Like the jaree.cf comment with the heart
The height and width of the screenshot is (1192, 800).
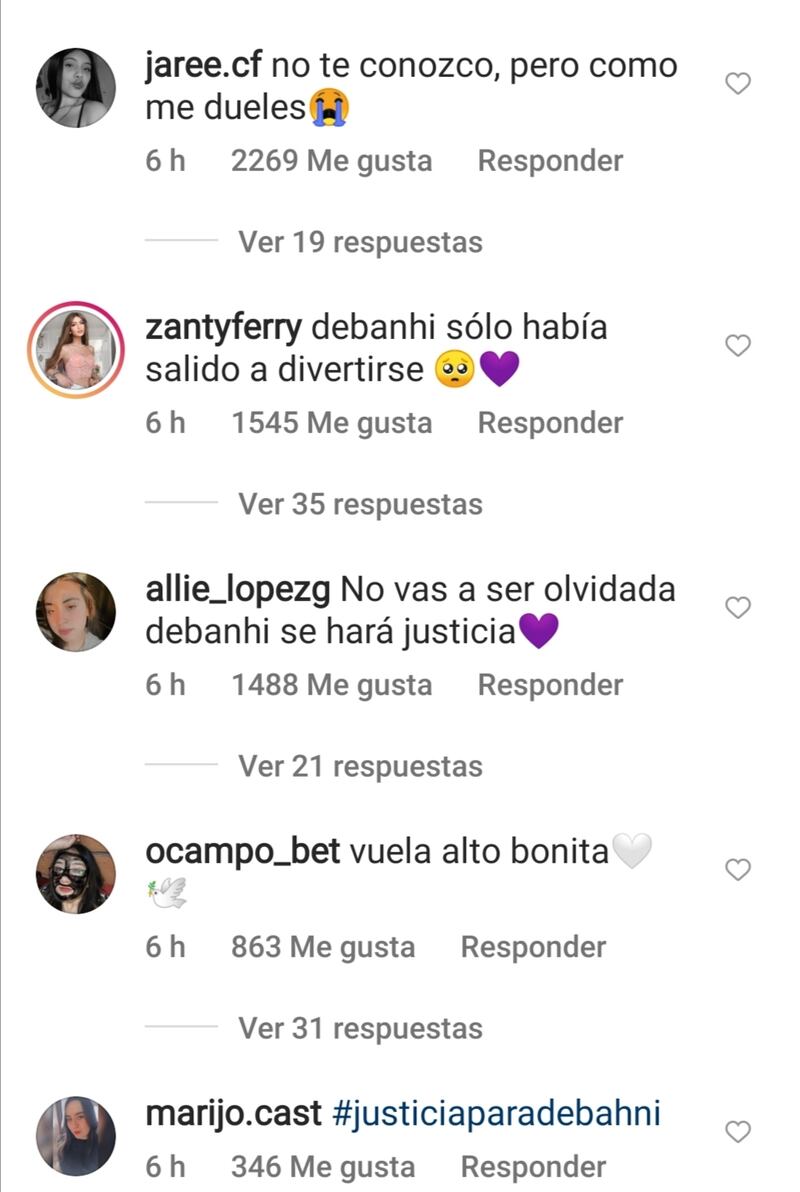(738, 83)
